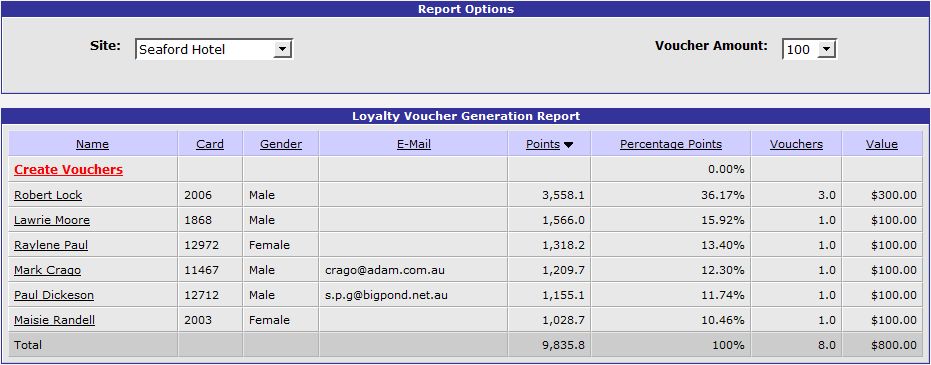Open Robert Lock's member record

[48, 195]
